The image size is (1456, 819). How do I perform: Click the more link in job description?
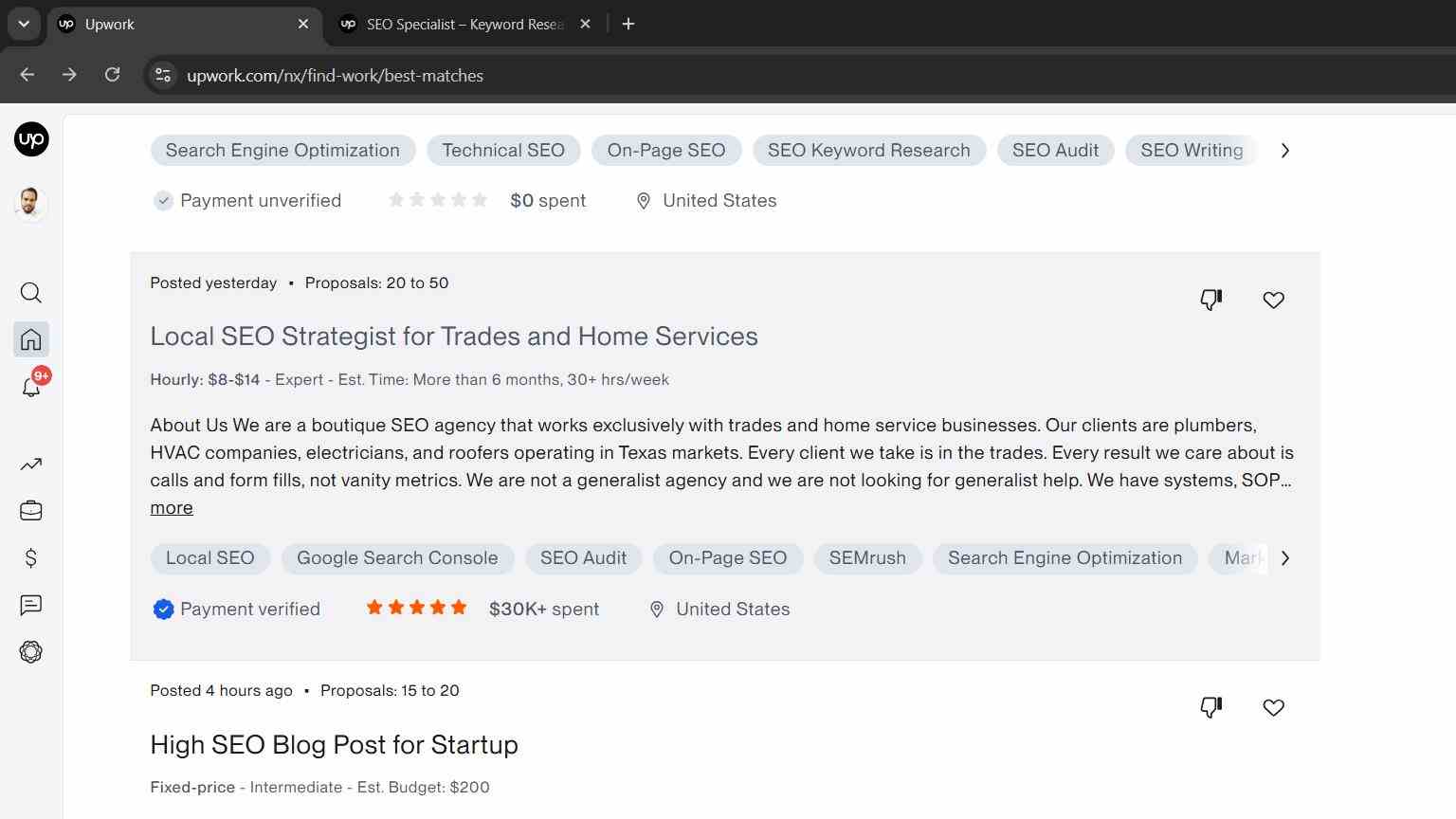[172, 508]
